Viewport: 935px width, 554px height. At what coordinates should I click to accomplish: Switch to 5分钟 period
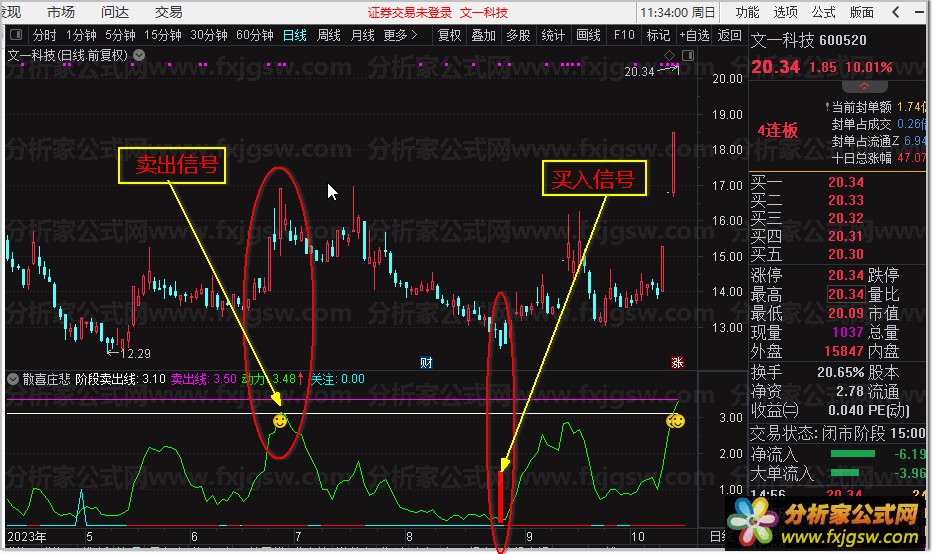pyautogui.click(x=120, y=35)
